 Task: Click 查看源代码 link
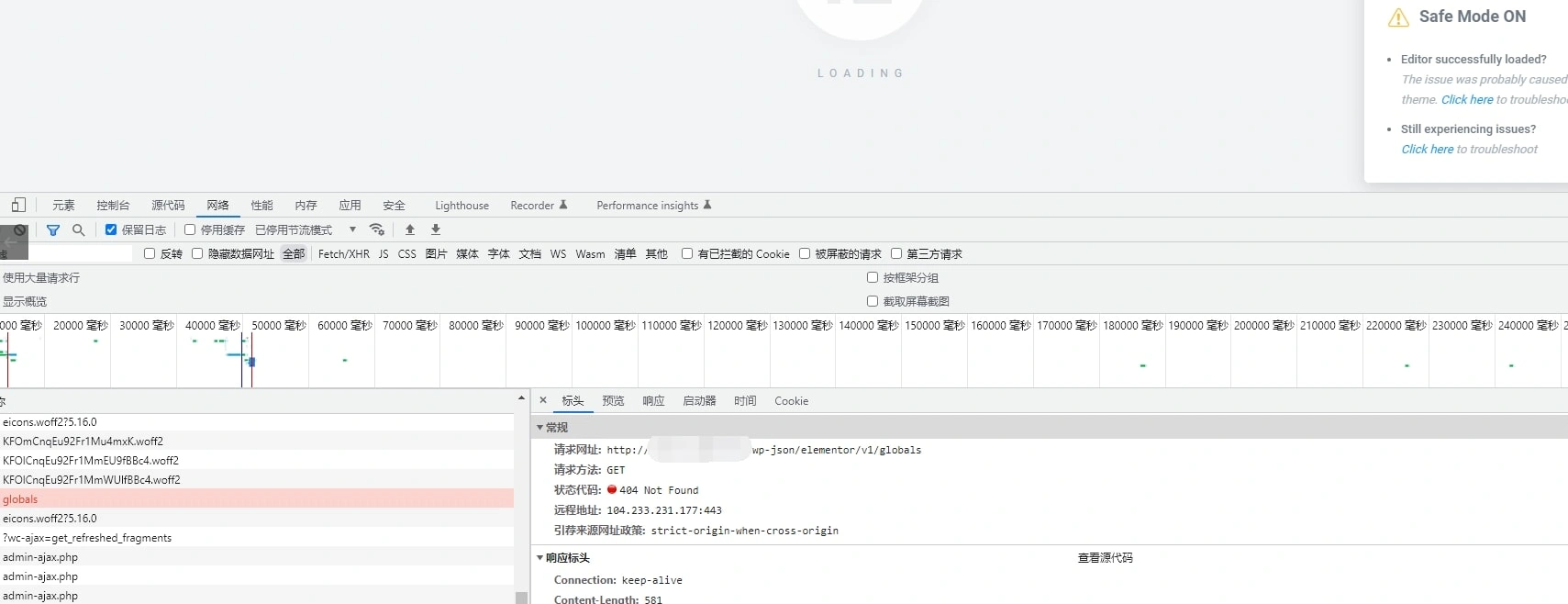[1105, 558]
